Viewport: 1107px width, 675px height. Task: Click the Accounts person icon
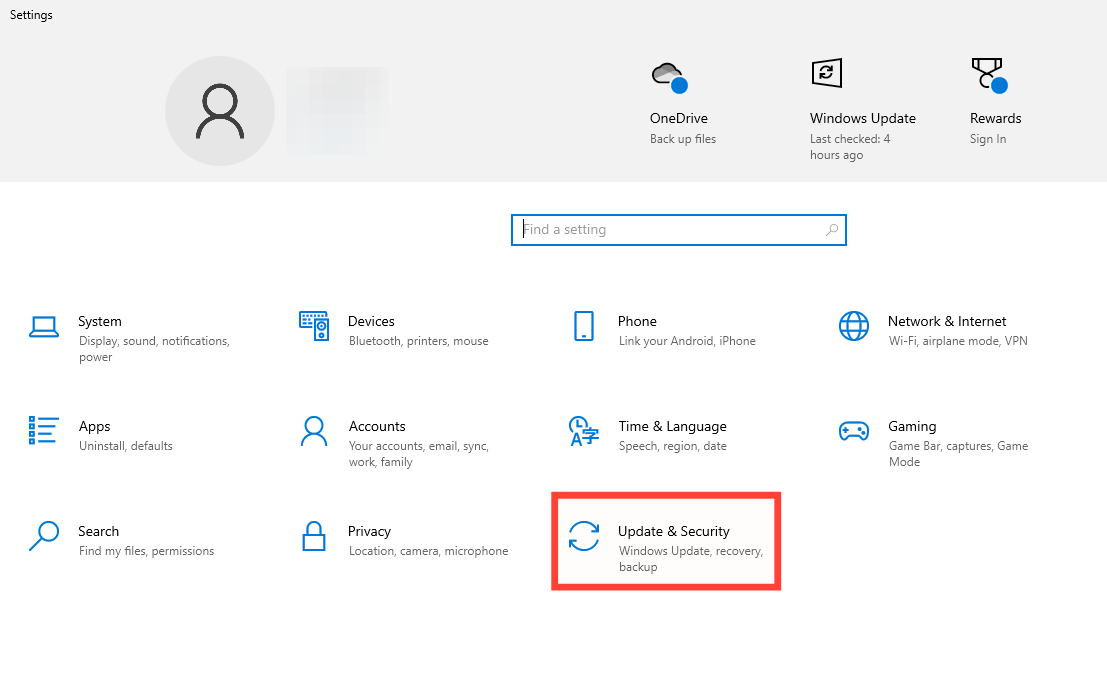coord(314,431)
